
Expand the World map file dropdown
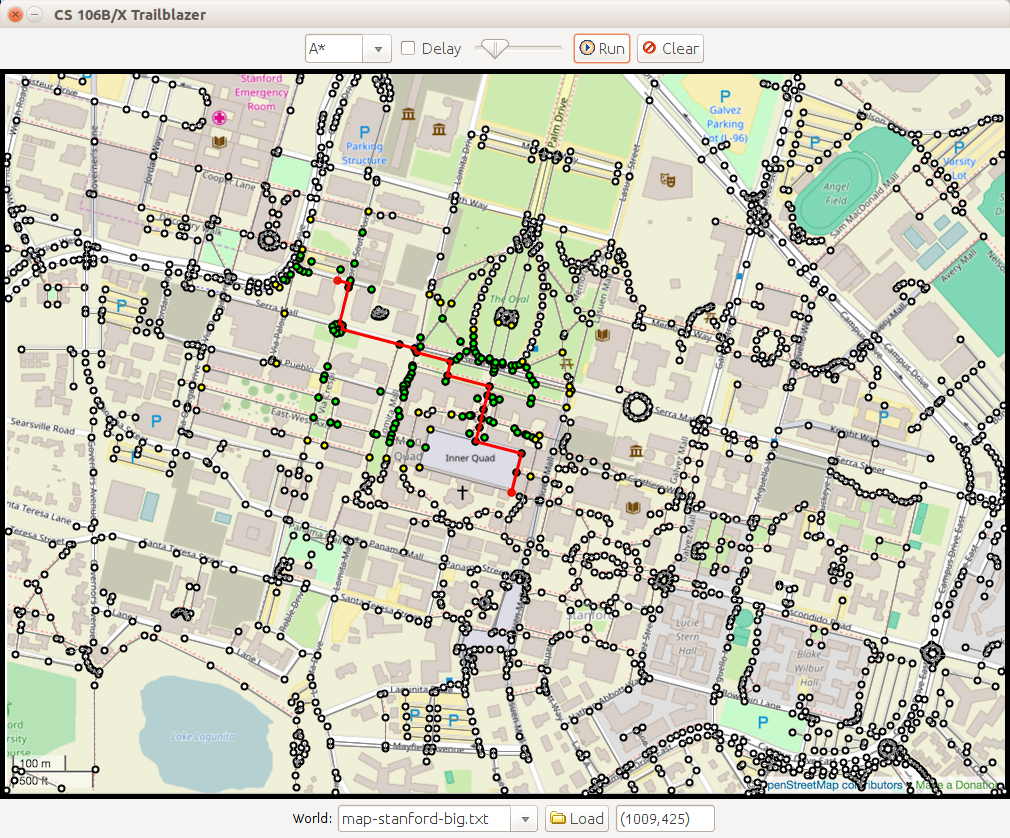click(524, 818)
